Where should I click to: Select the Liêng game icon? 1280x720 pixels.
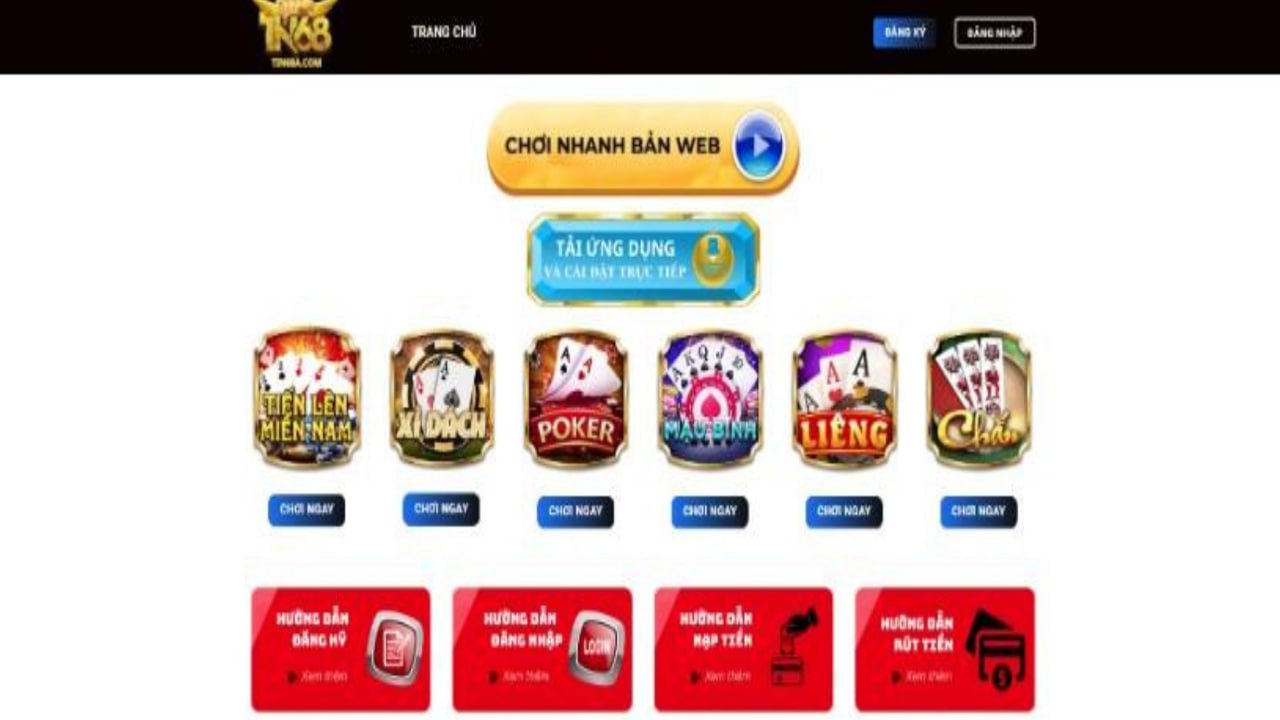(x=844, y=398)
